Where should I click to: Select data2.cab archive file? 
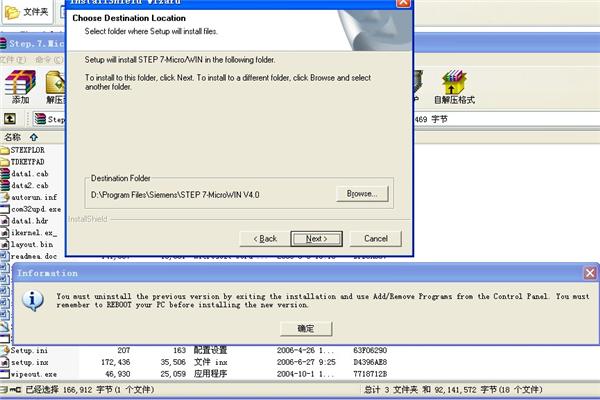(25, 186)
